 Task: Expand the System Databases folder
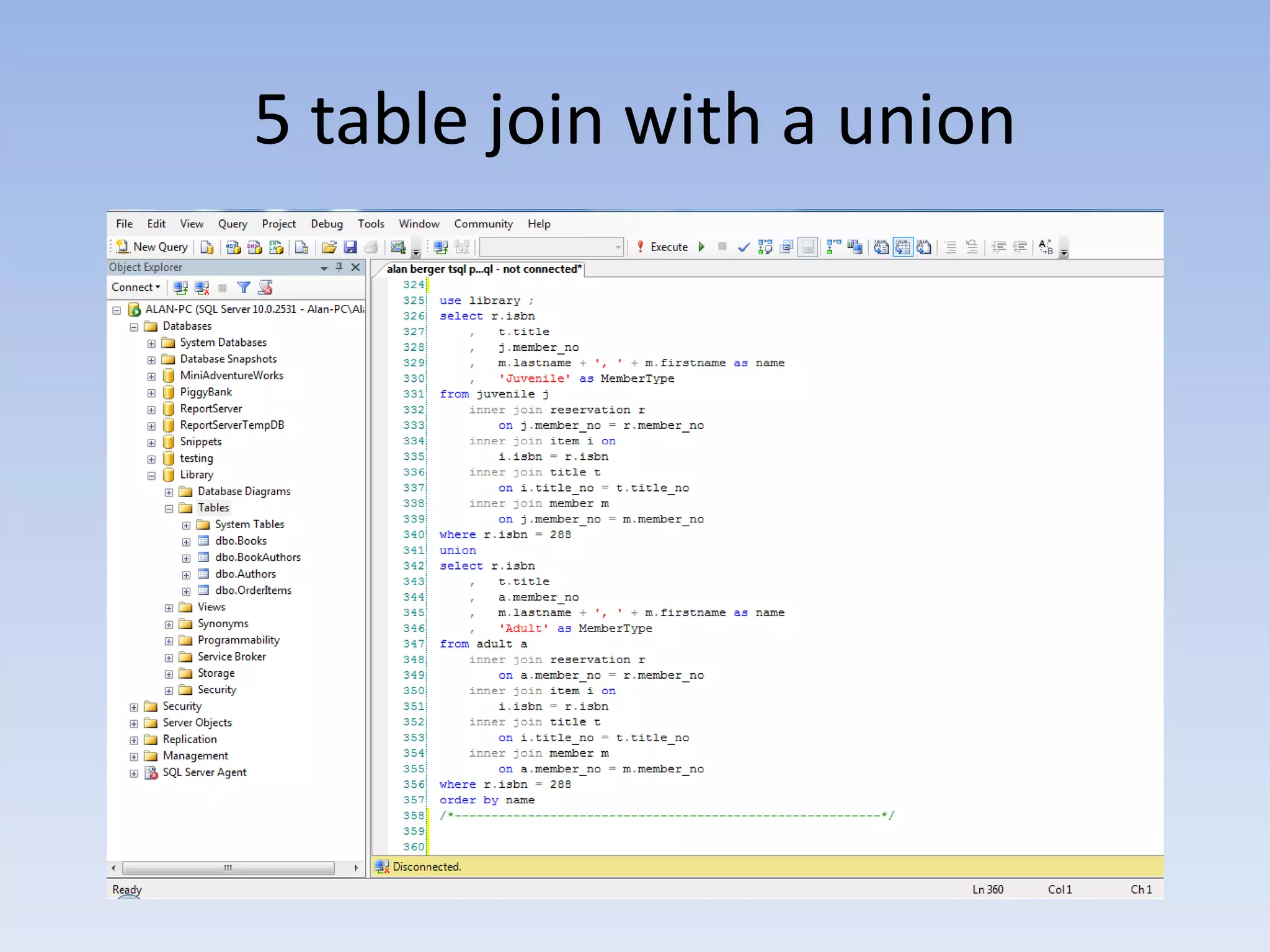point(151,343)
